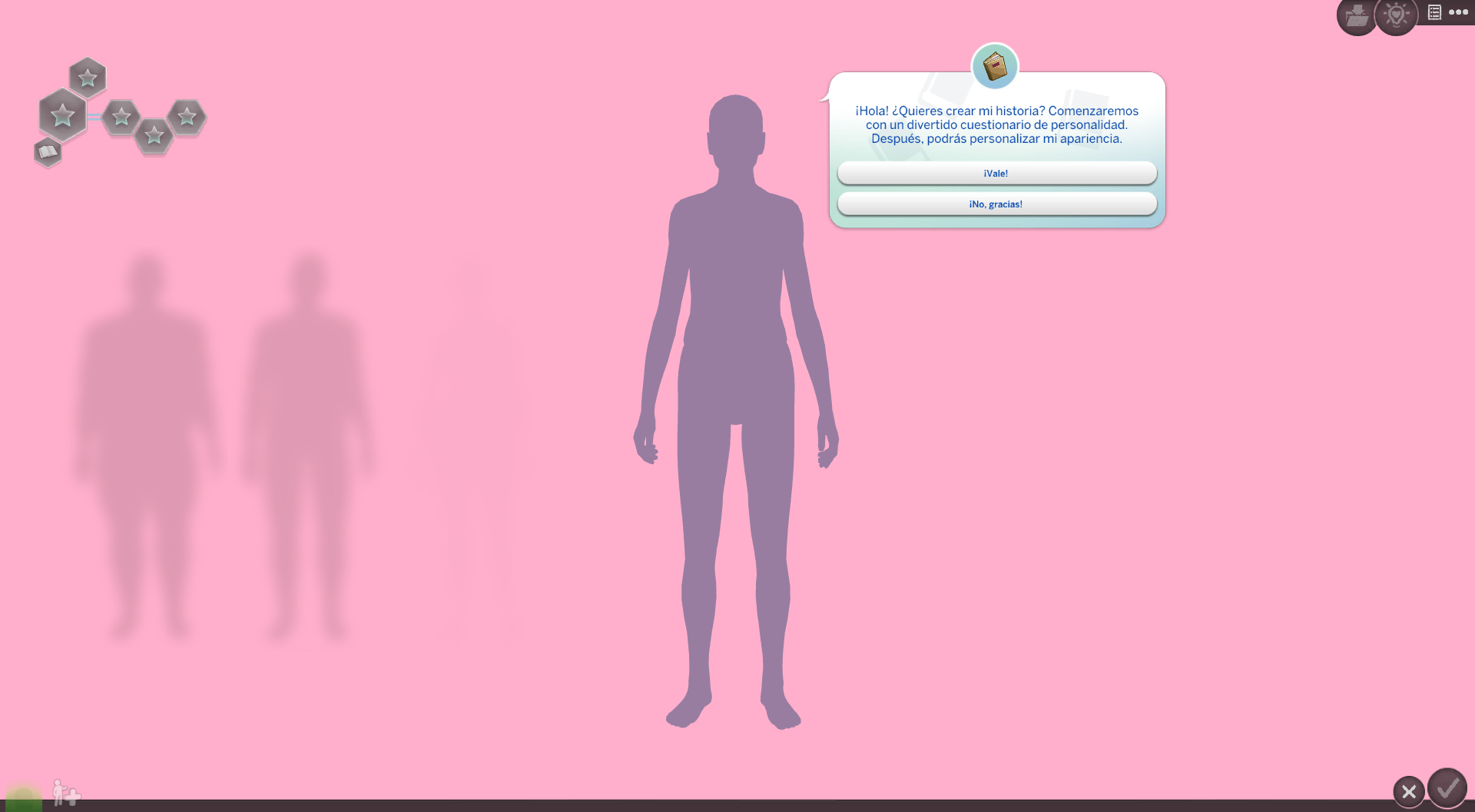The height and width of the screenshot is (812, 1475).
Task: Open the three-dots options menu
Action: (x=1458, y=12)
